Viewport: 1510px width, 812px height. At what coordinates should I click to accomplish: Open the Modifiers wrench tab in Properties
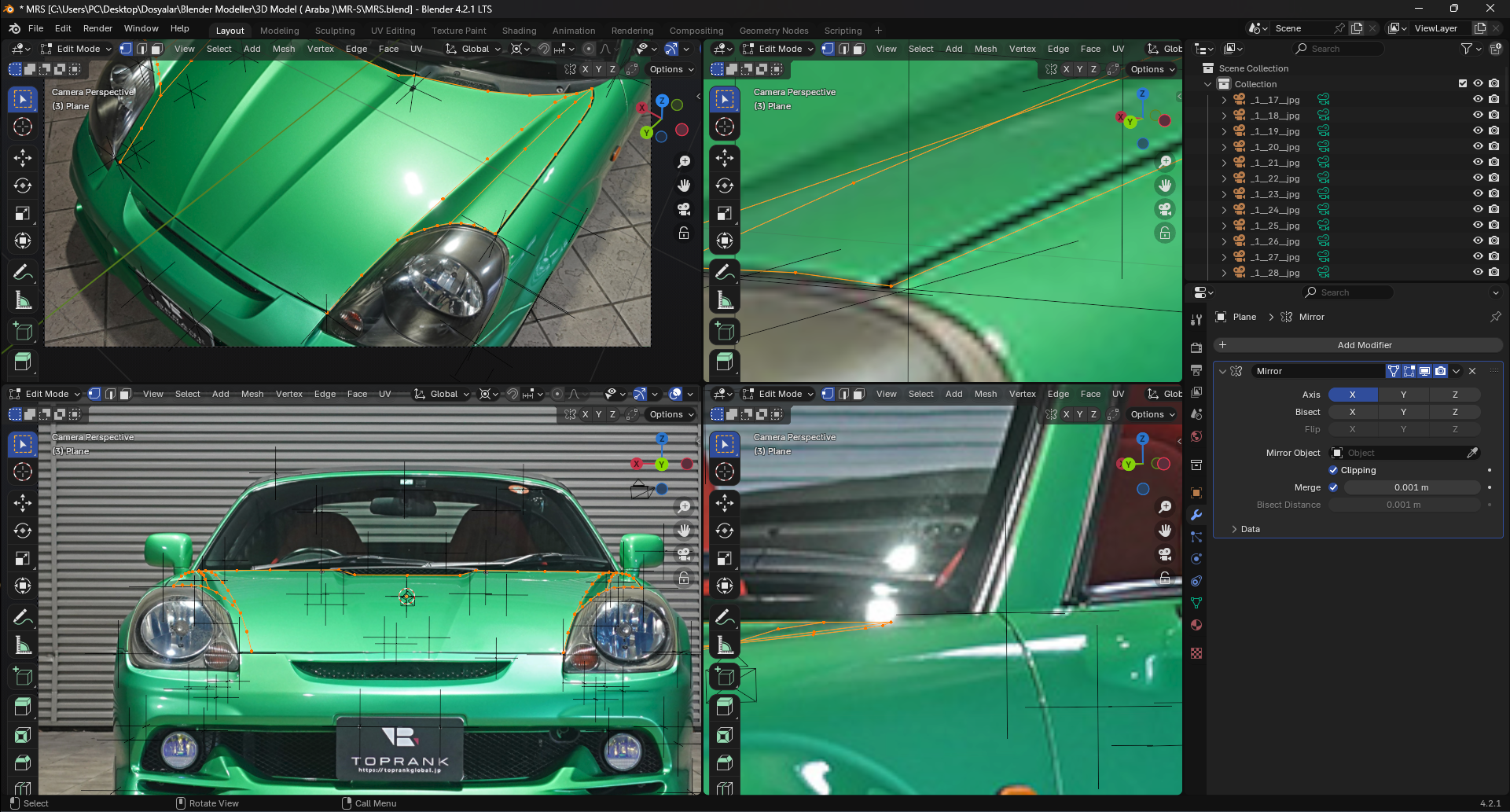1196,515
